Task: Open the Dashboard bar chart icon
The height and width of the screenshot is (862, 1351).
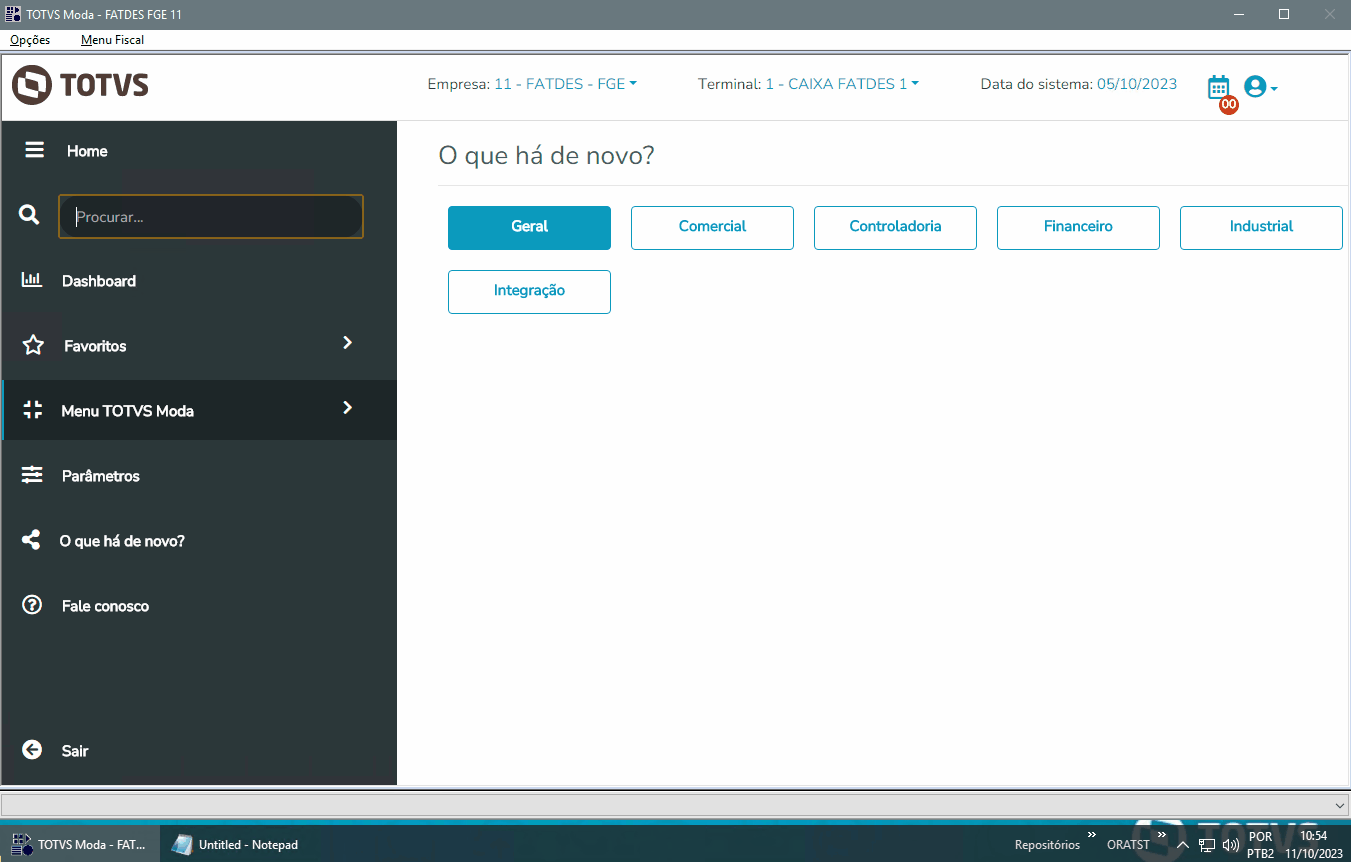Action: click(32, 280)
